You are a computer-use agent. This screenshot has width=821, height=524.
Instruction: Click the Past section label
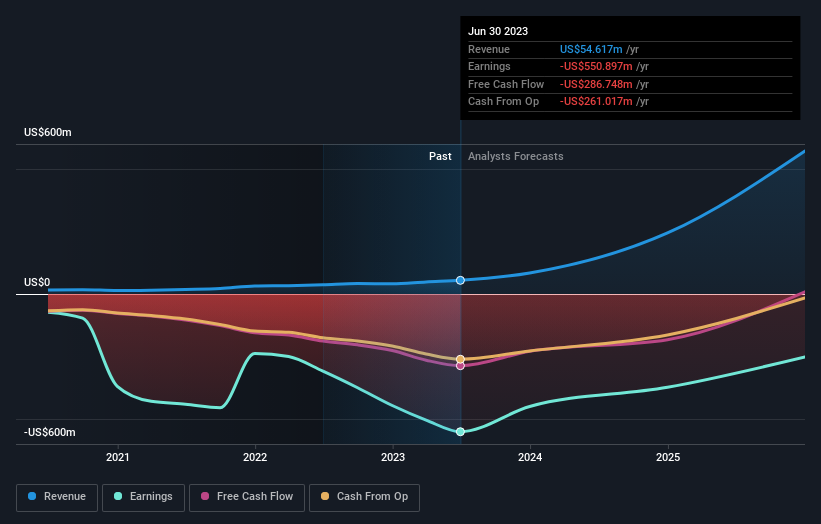pos(440,156)
